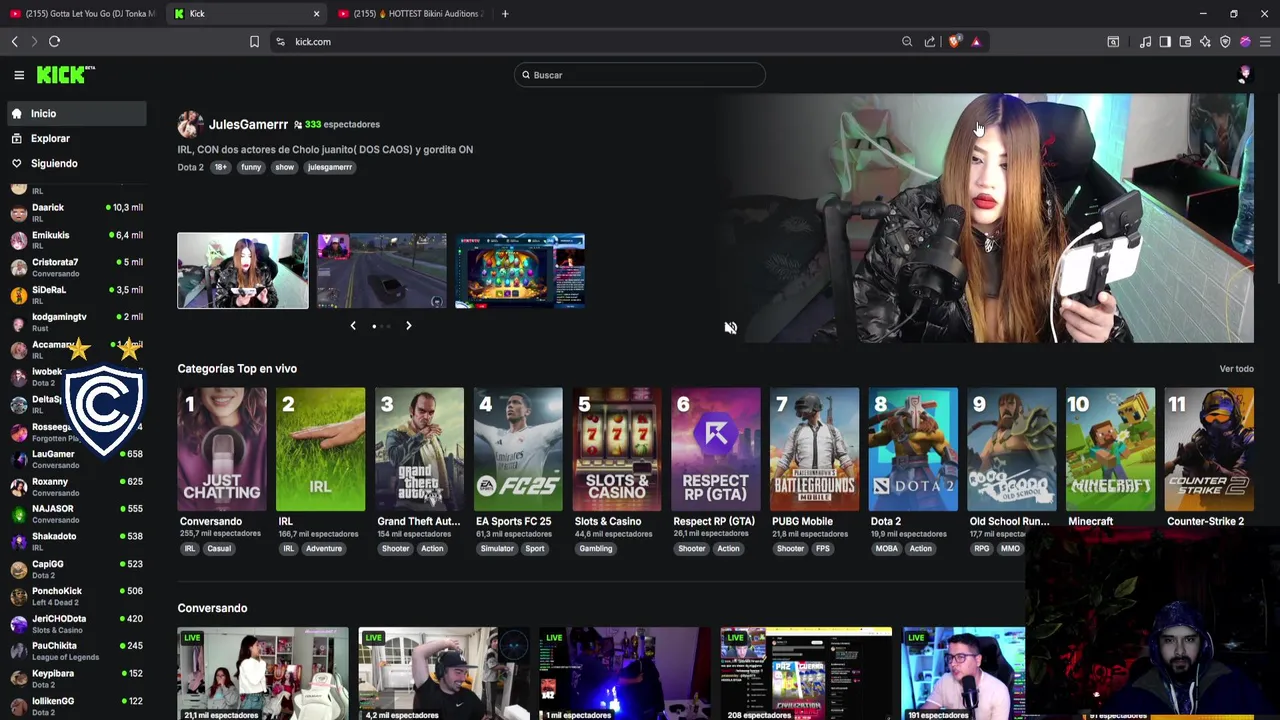
Task: Click the Gambling tag under Slots & Casino
Action: tap(595, 548)
